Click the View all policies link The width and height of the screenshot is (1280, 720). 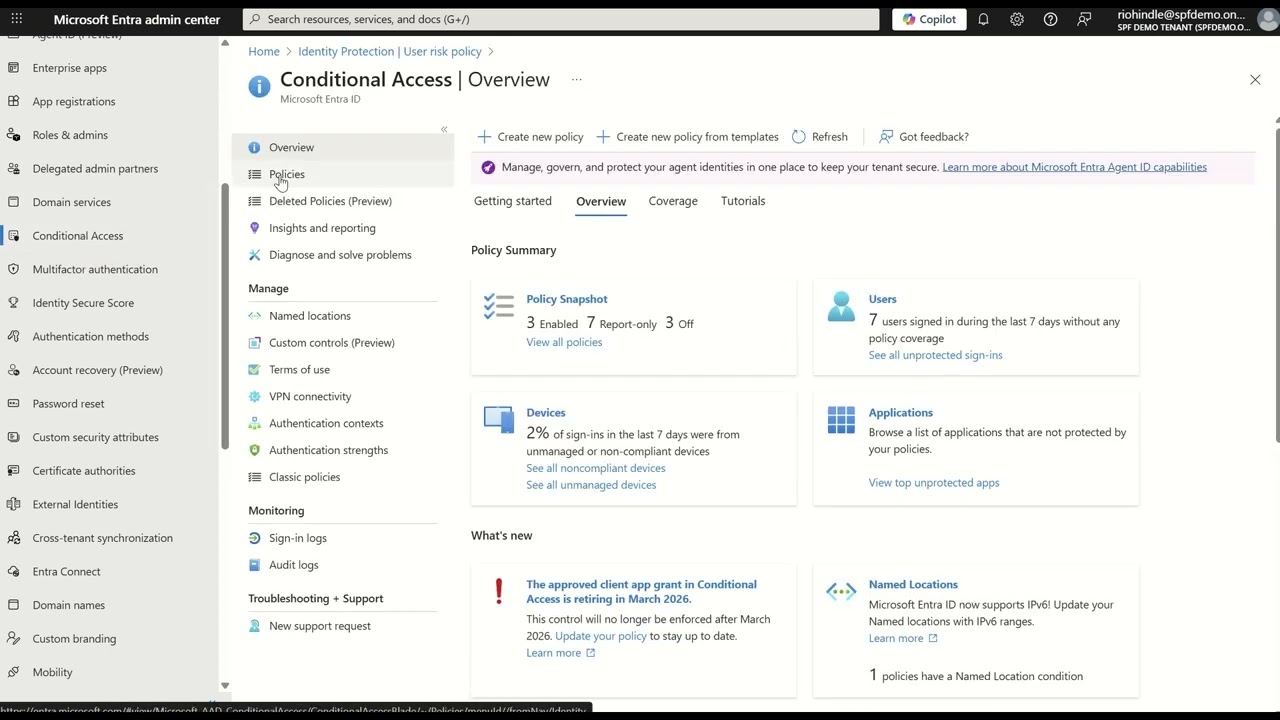[564, 342]
